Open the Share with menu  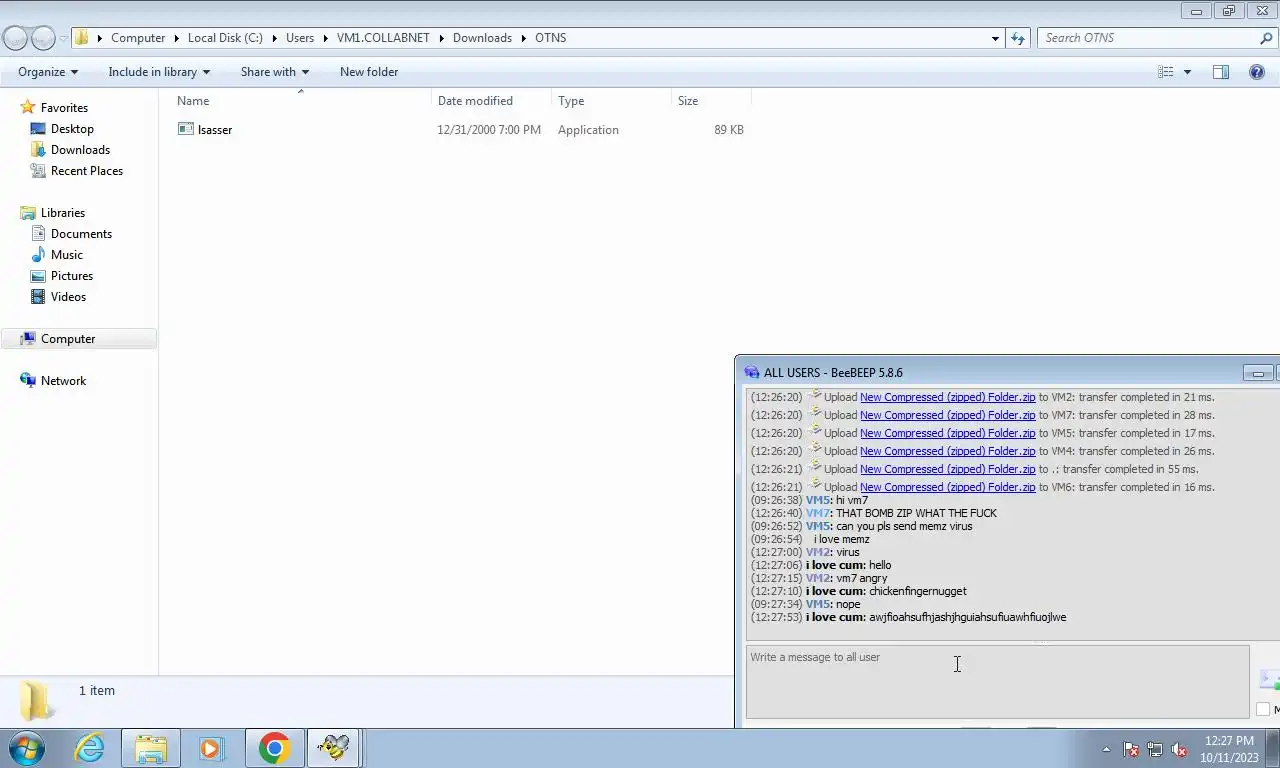pos(274,72)
